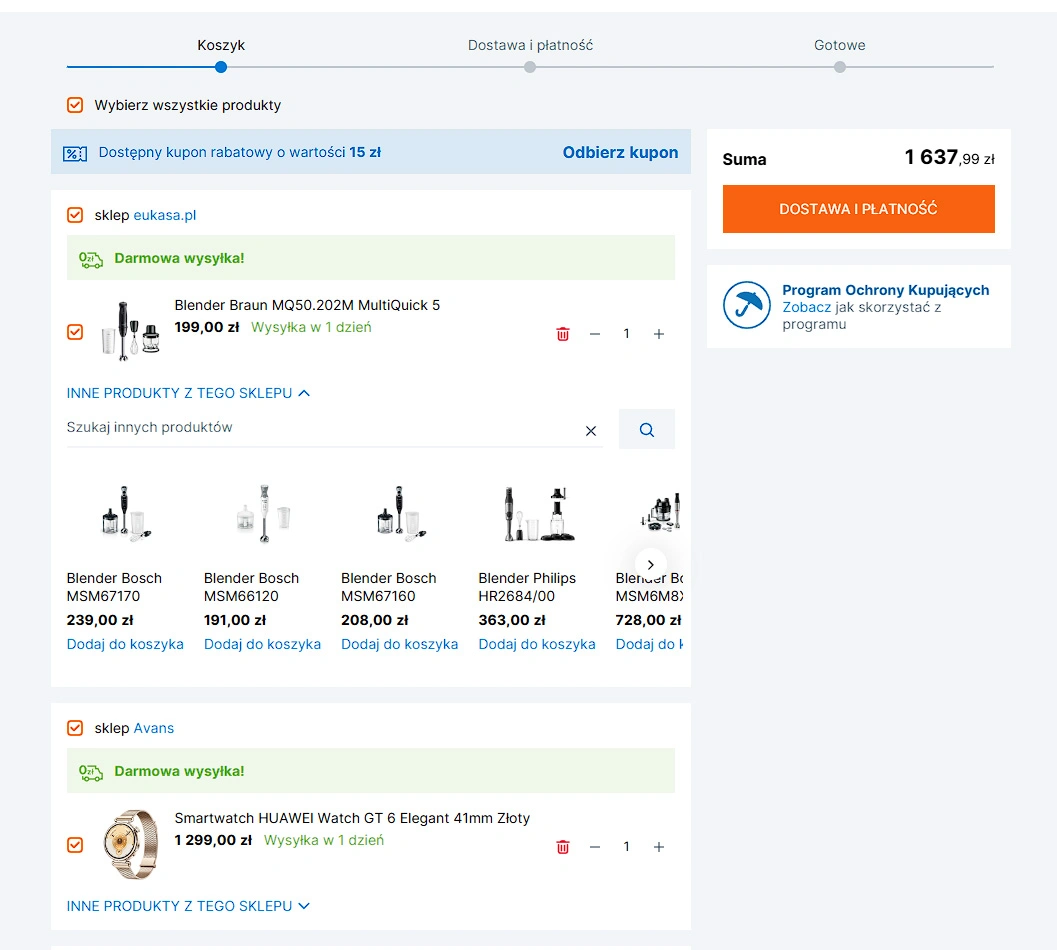Screen dimensions: 1057x950
Task: Uncheck the eukasa.pl shop checkbox
Action: point(75,215)
